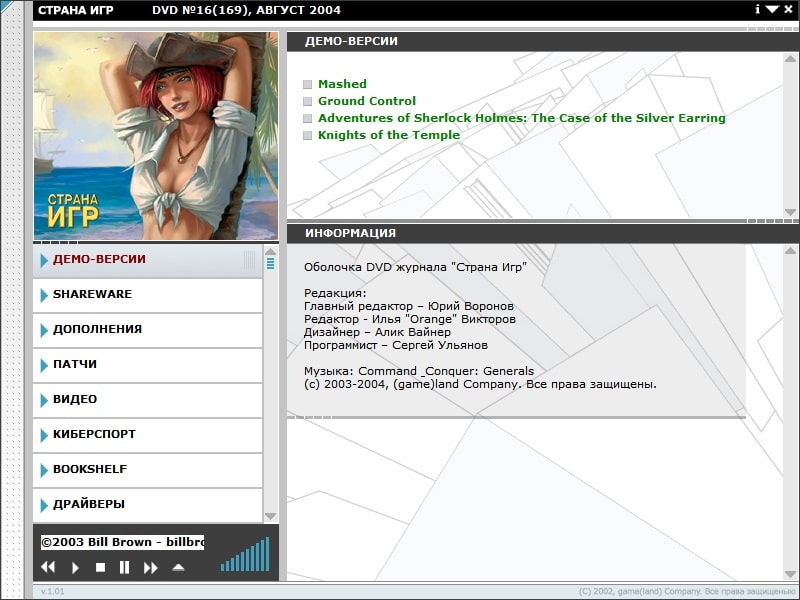Stop the music playback
Viewport: 800px width, 600px height.
point(101,567)
